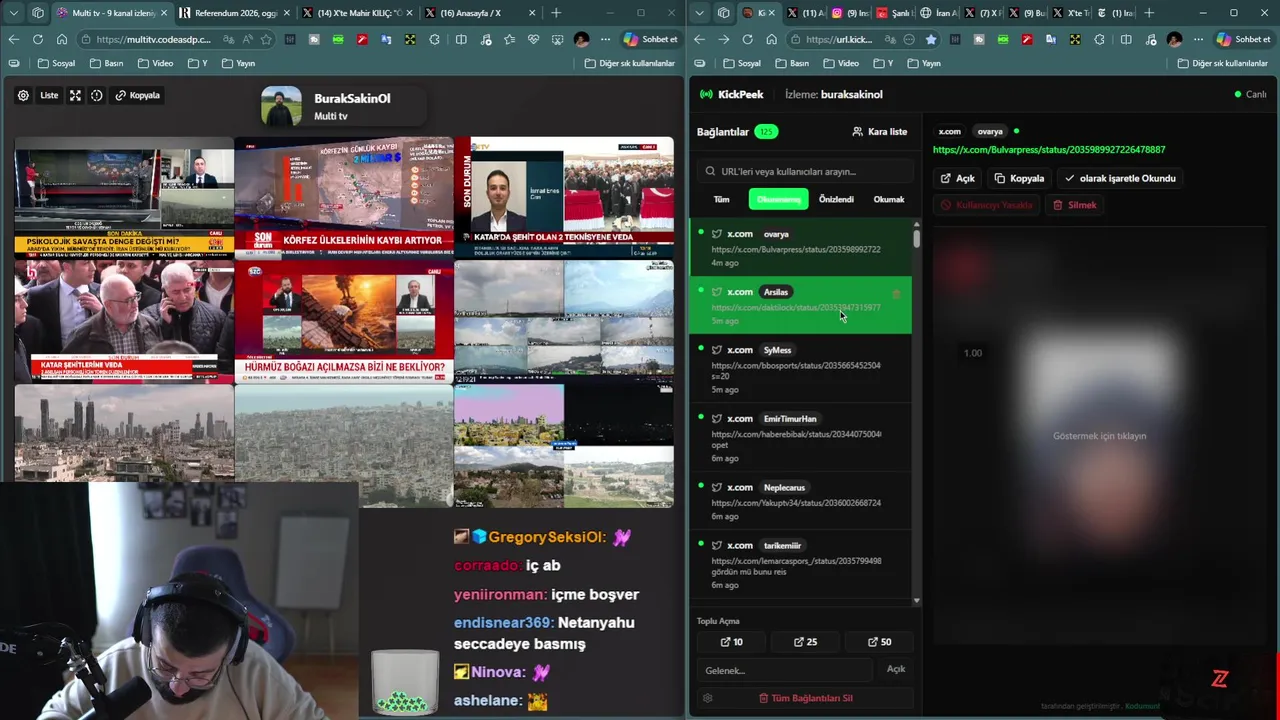Reveal blurred preview (Göstermek için tıklayın)
This screenshot has height=720, width=1280.
(x=1099, y=436)
